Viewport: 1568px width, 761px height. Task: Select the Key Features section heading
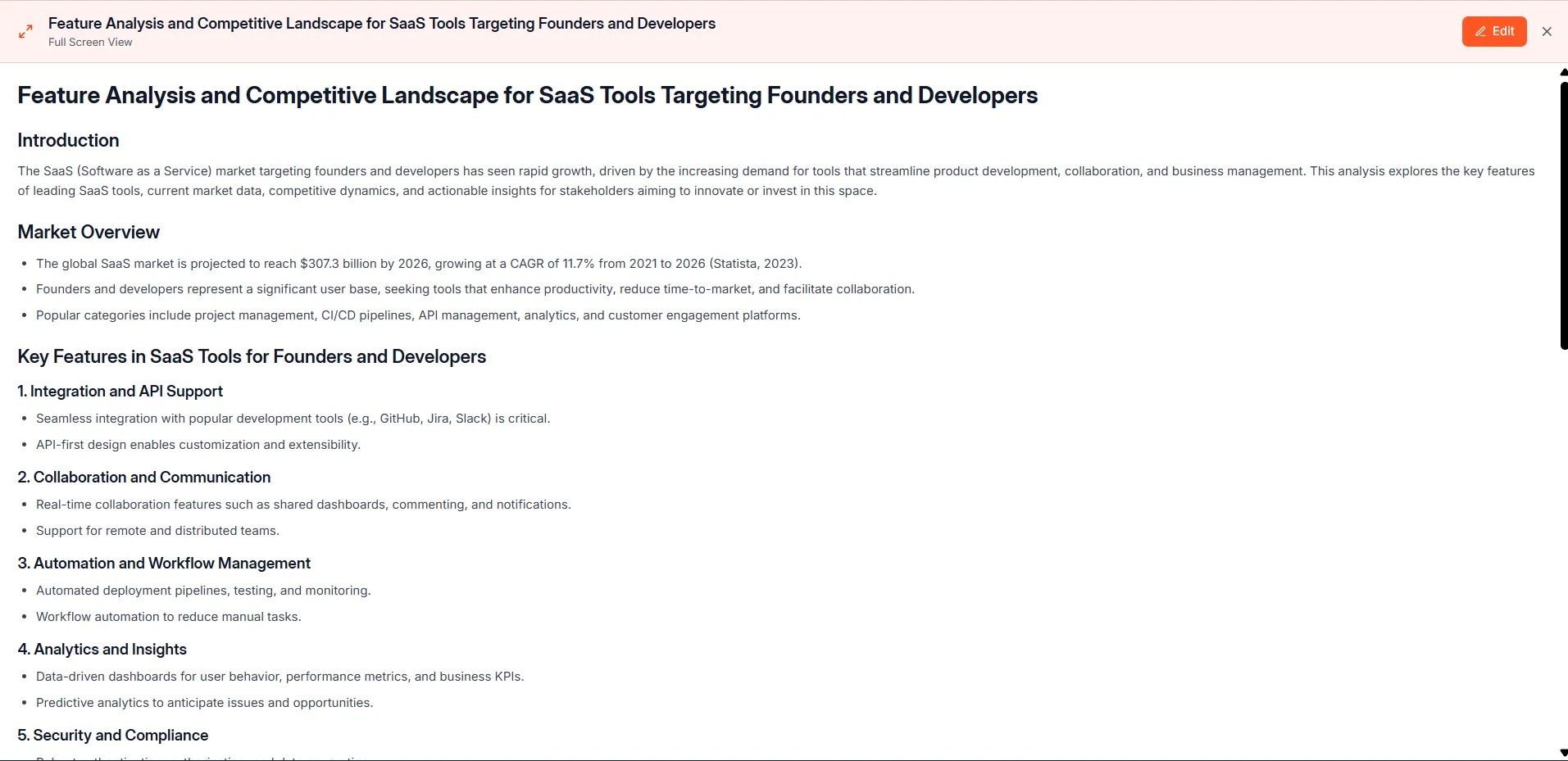click(252, 356)
